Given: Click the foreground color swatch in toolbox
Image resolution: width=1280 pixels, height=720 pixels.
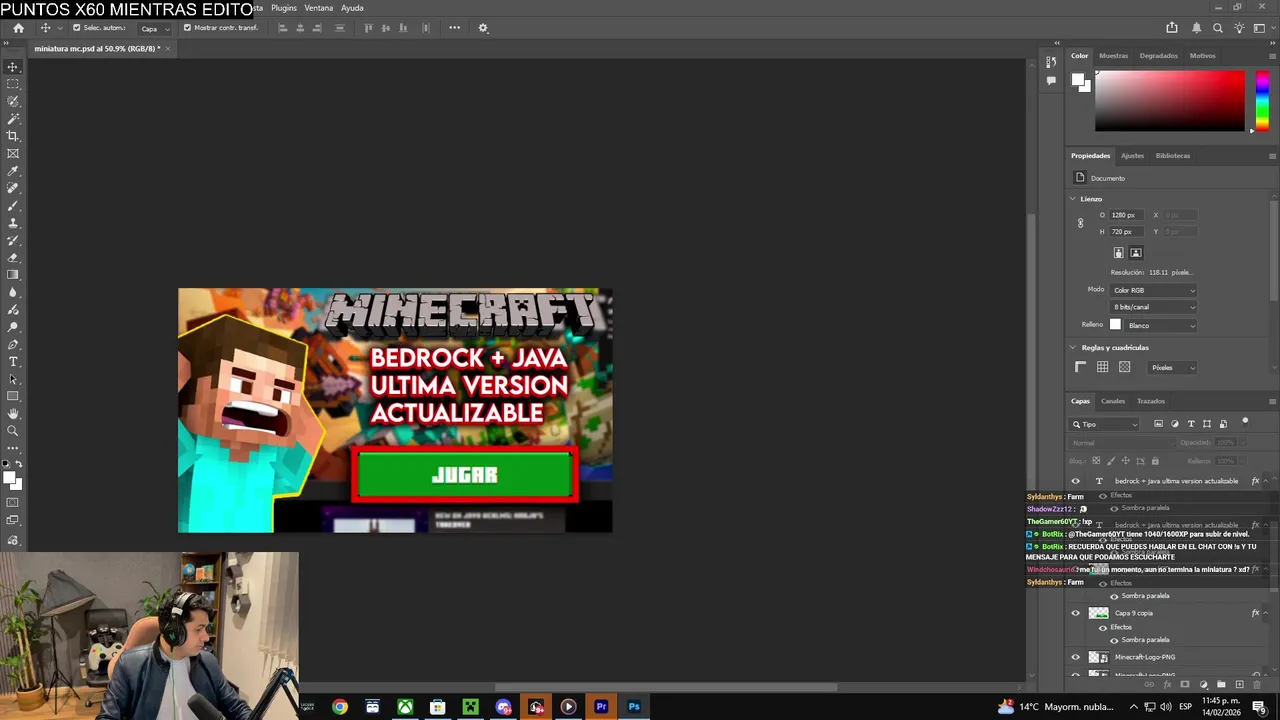Looking at the screenshot, I should tap(11, 479).
